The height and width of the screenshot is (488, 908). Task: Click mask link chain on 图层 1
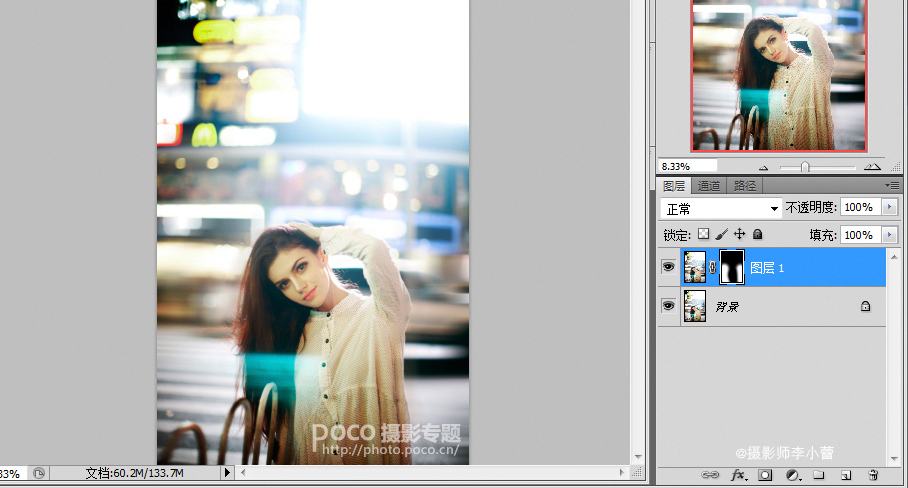coord(712,267)
